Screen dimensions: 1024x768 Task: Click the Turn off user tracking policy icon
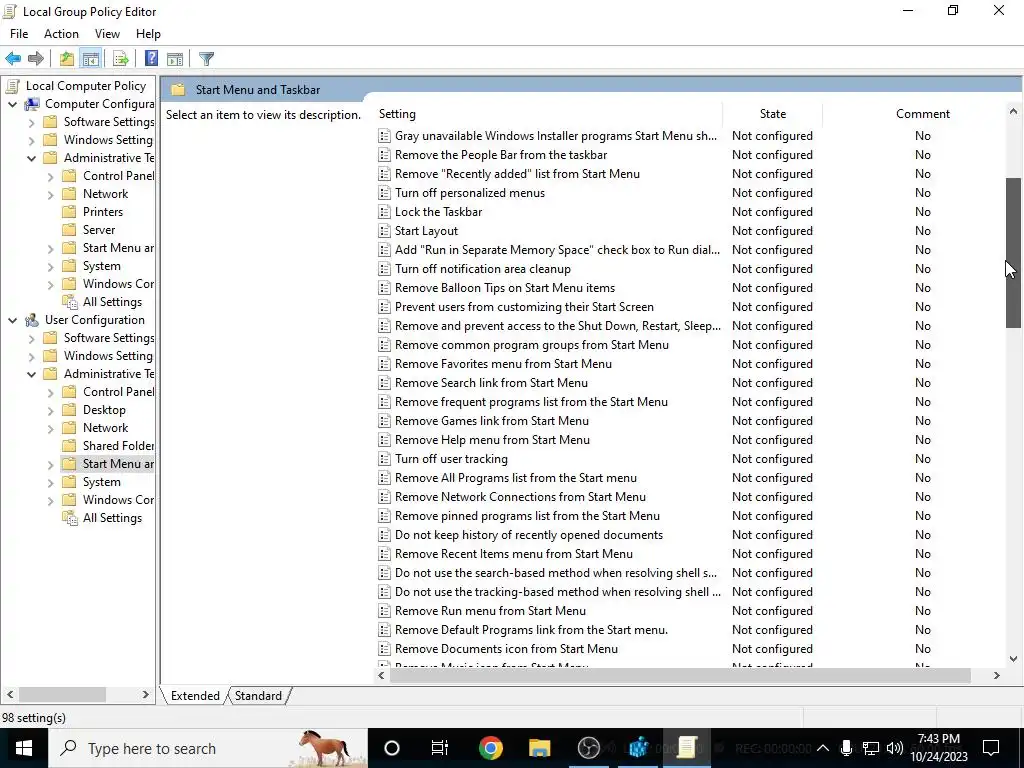[x=385, y=458]
